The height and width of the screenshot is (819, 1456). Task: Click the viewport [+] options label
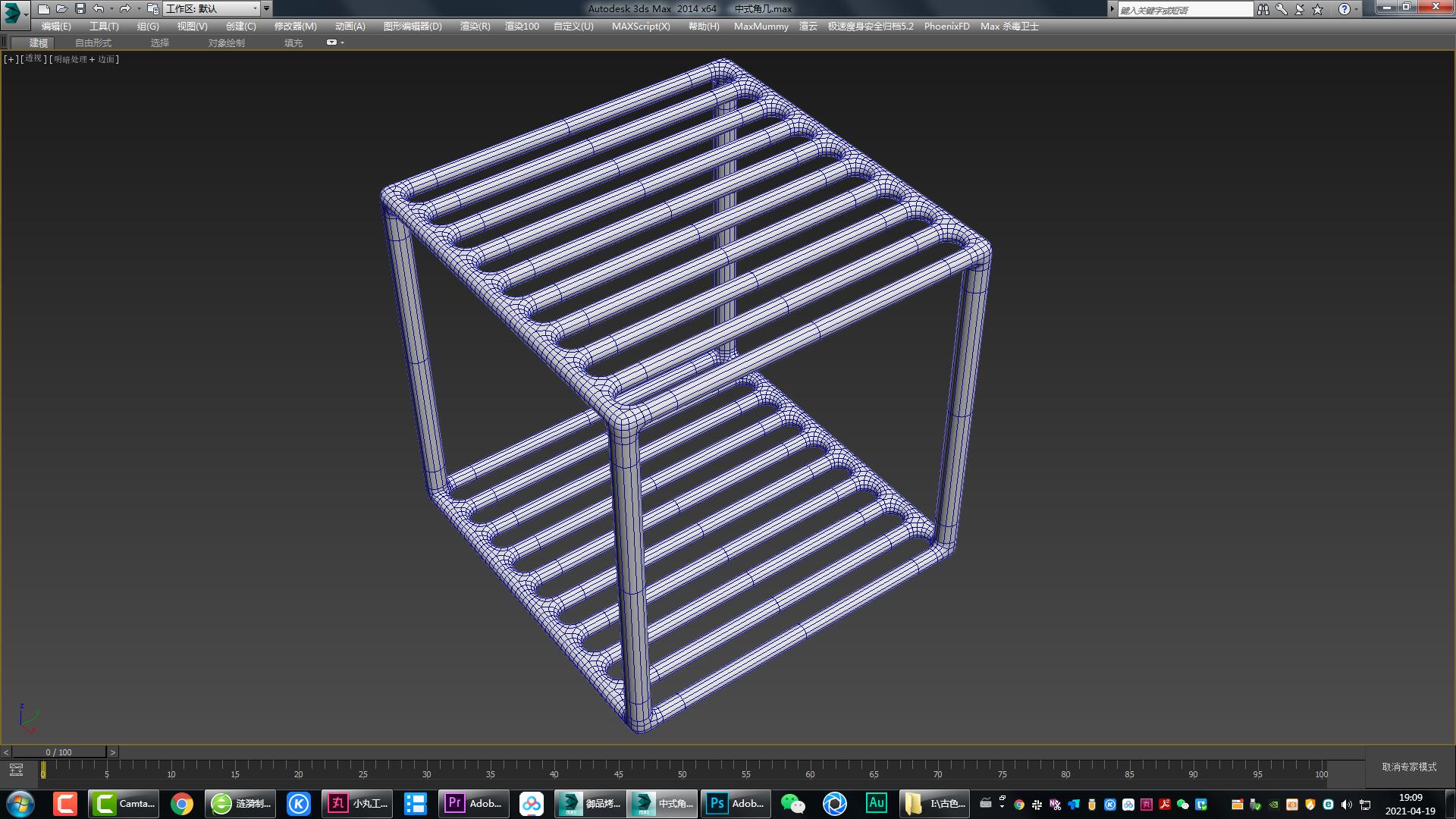pyautogui.click(x=11, y=59)
